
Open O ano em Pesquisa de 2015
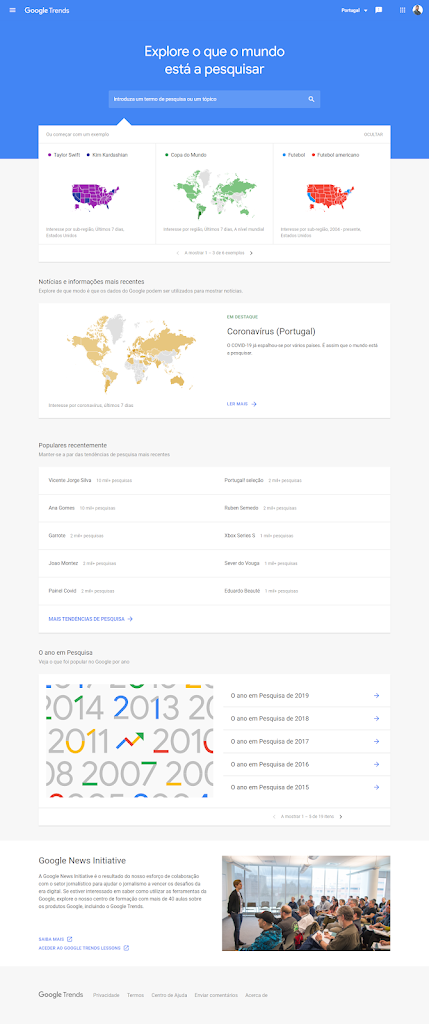coord(306,787)
